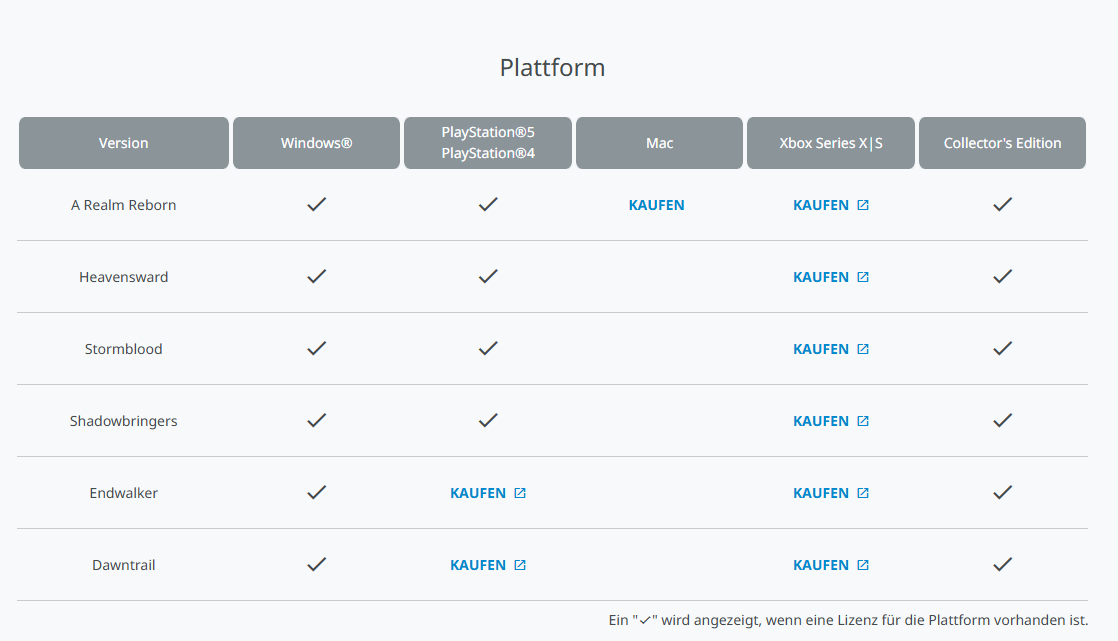
Task: Click the Collector's Edition checkmark for A Realm Reborn
Action: 1002,205
